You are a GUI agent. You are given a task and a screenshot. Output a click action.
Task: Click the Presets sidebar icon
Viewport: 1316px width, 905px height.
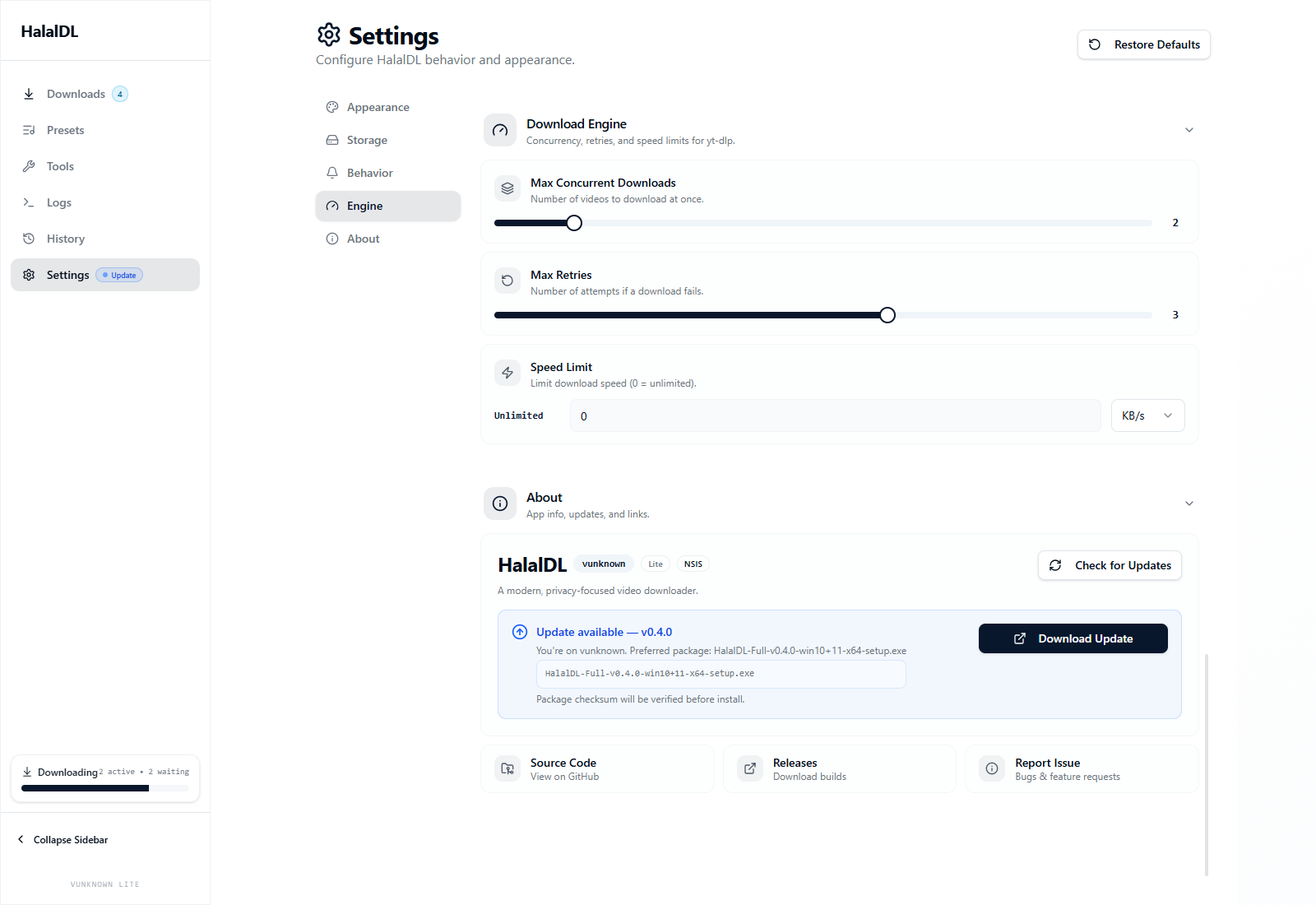click(x=29, y=130)
